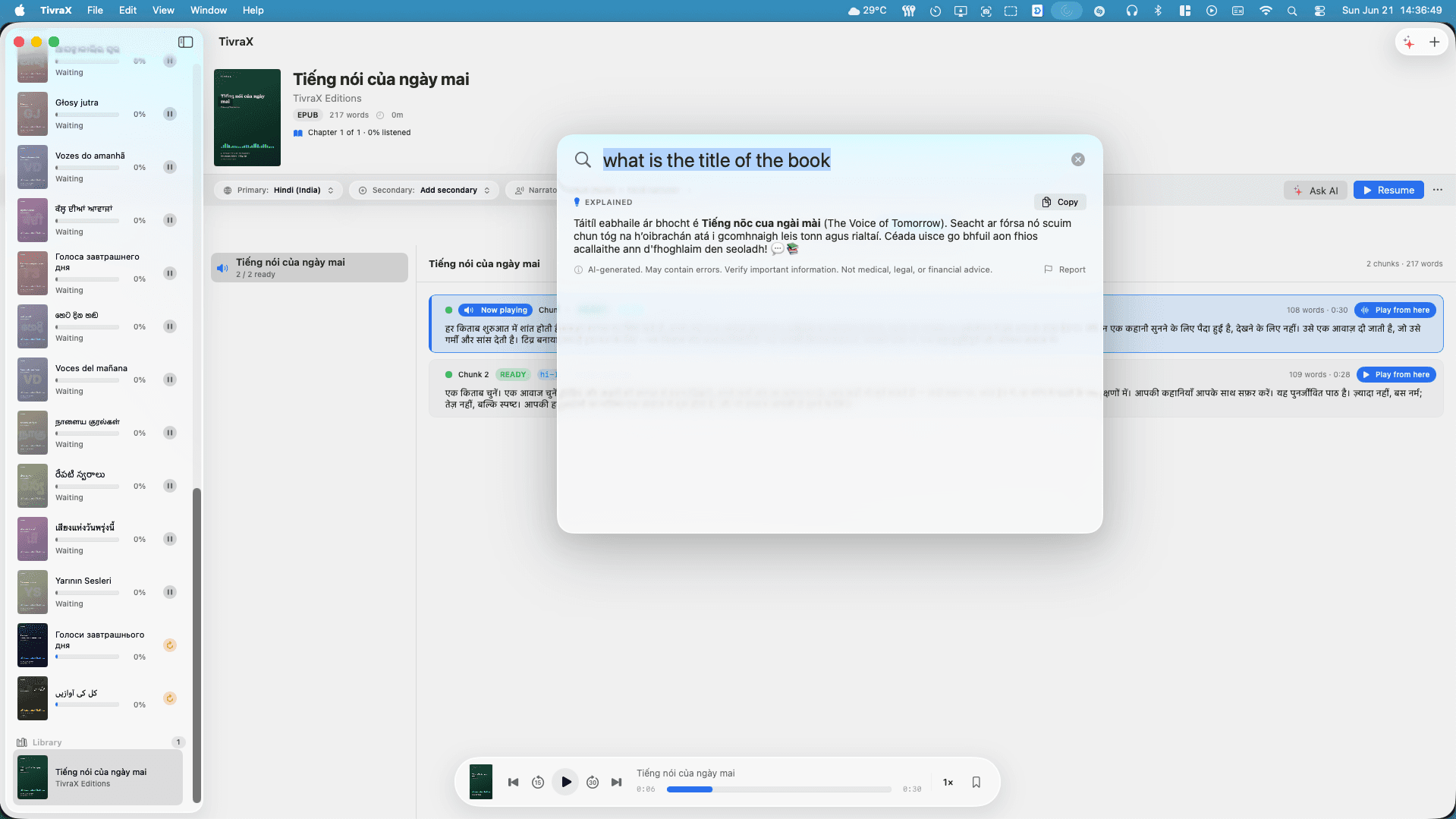Viewport: 1456px width, 819px height.
Task: Click the Now playing badge on chunk 1
Action: 495,310
